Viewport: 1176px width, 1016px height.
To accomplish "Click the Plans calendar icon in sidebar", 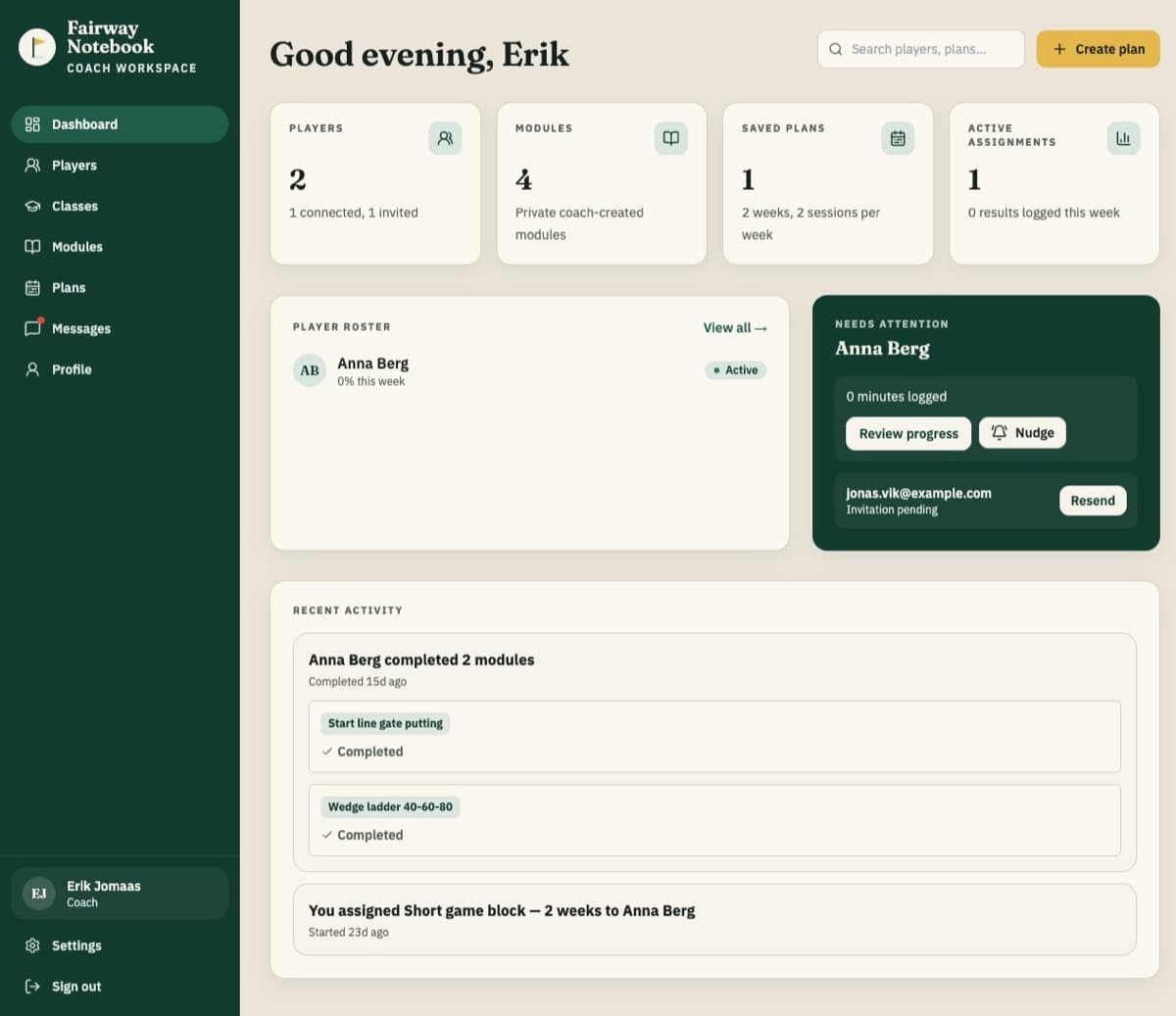I will tap(32, 288).
